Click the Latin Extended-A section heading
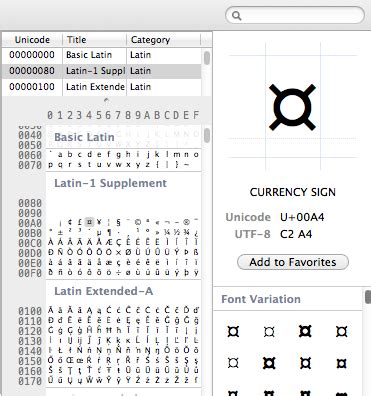The width and height of the screenshot is (371, 396). pyautogui.click(x=104, y=291)
